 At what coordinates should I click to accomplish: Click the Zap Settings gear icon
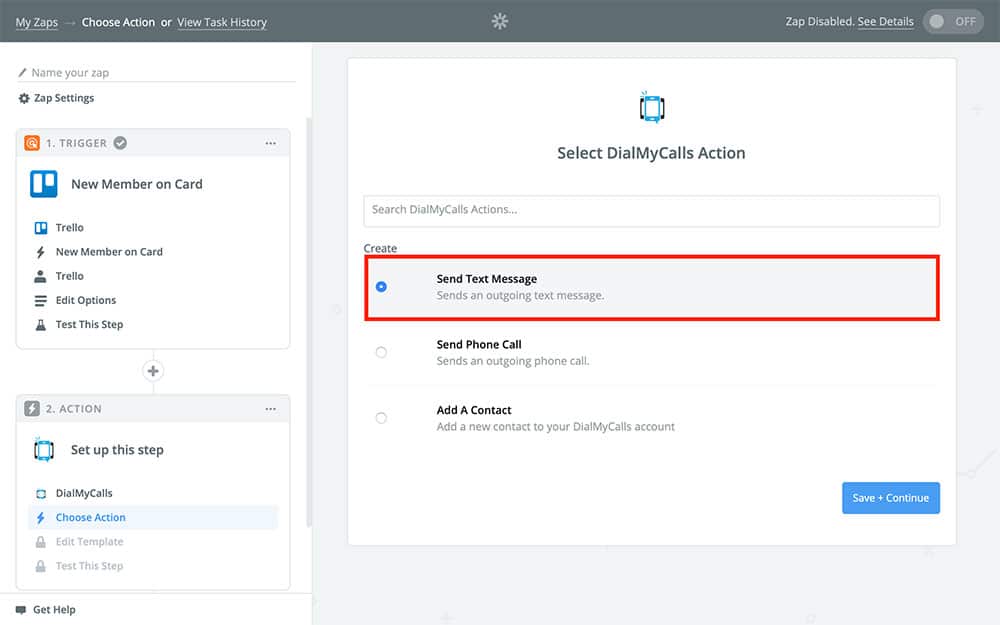click(24, 98)
